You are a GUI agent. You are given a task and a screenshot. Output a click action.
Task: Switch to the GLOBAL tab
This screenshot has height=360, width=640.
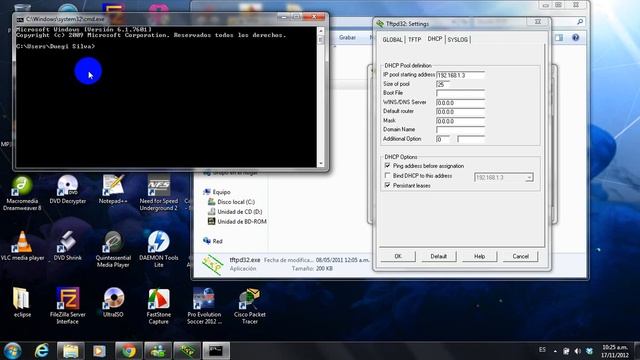(x=392, y=40)
